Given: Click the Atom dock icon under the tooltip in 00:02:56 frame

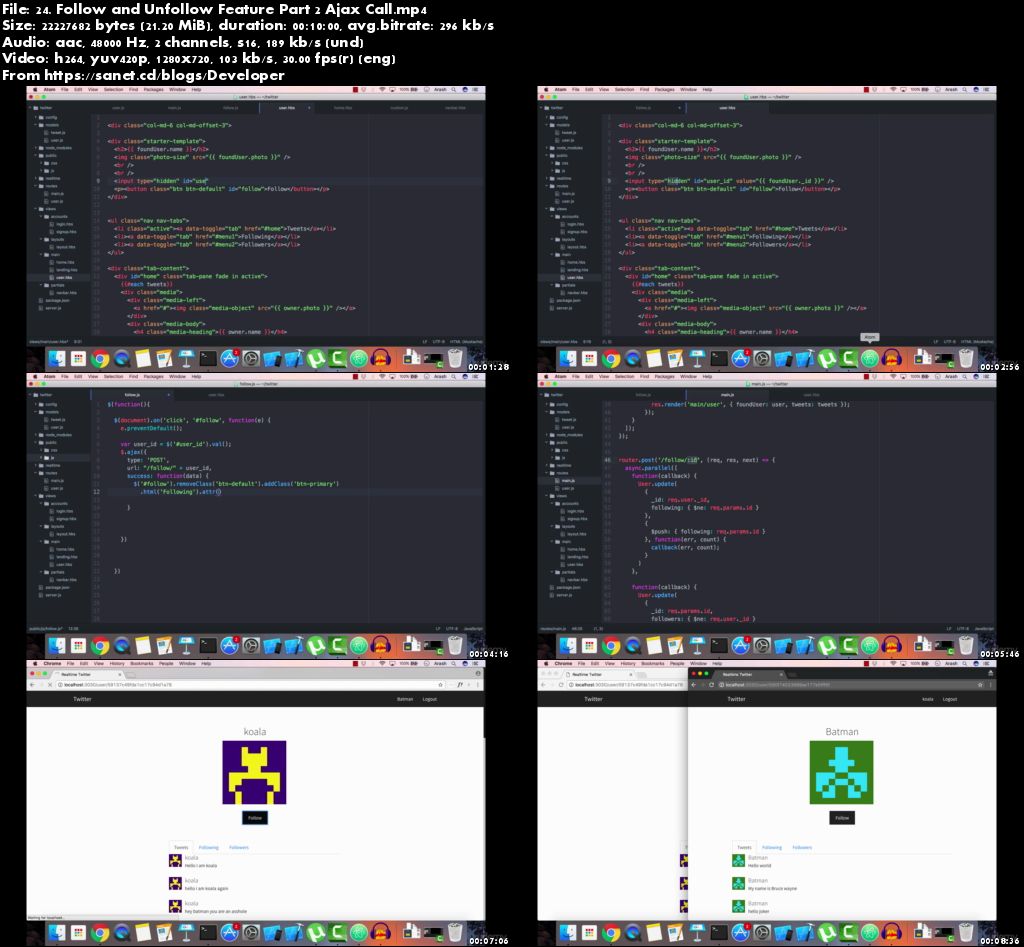Looking at the screenshot, I should pos(870,358).
